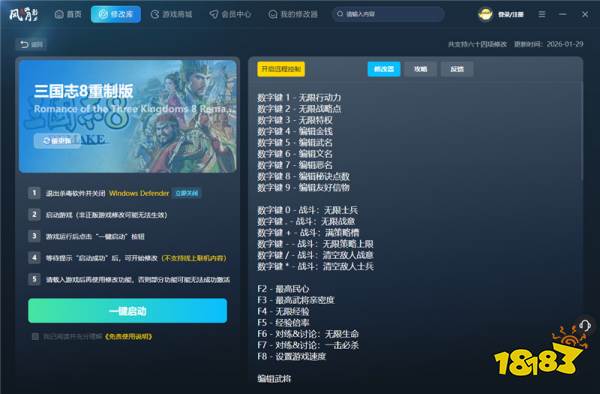Click row F5 - 经验倍率
This screenshot has height=394, width=600.
[283, 322]
